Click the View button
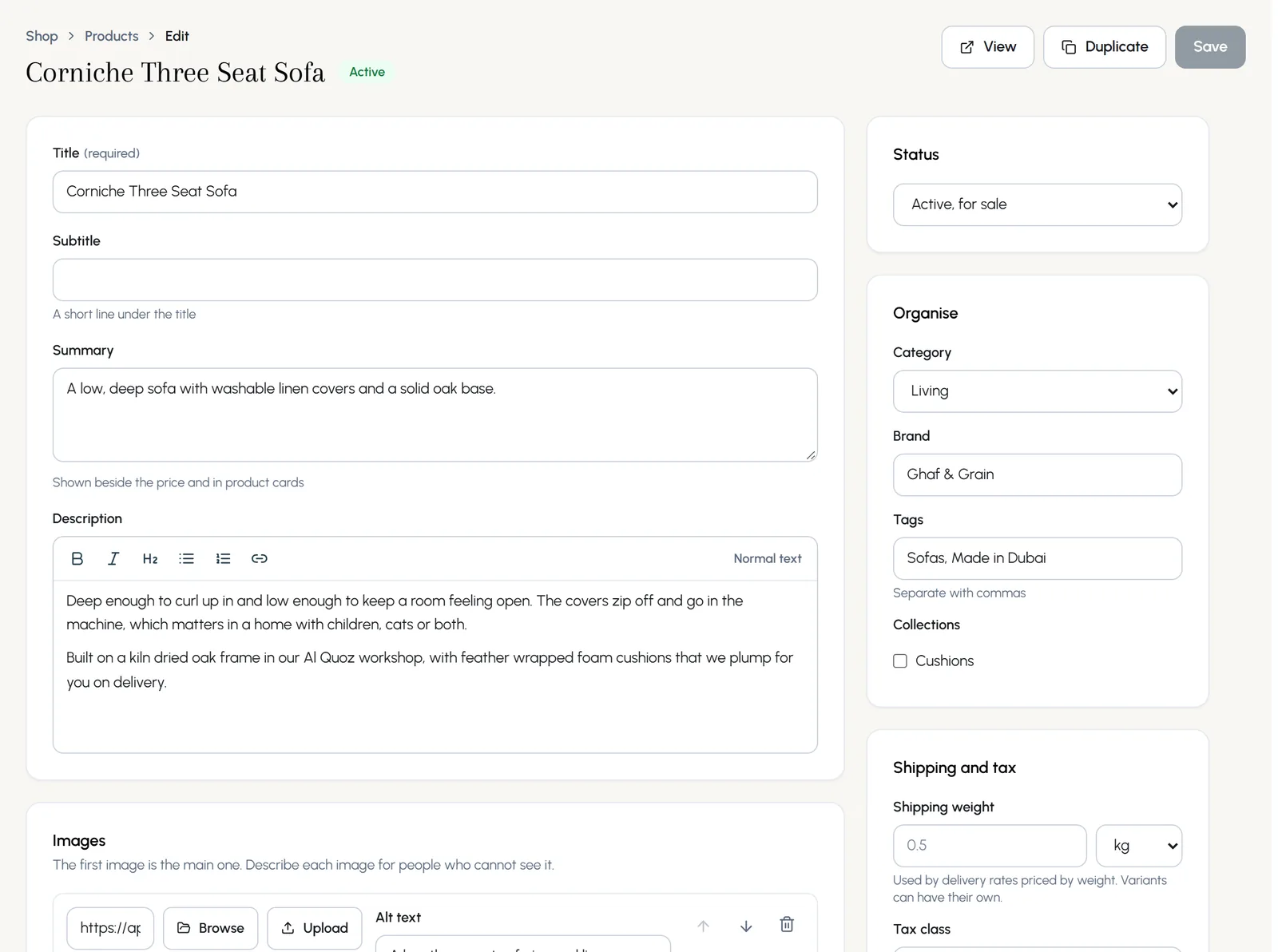 tap(988, 47)
